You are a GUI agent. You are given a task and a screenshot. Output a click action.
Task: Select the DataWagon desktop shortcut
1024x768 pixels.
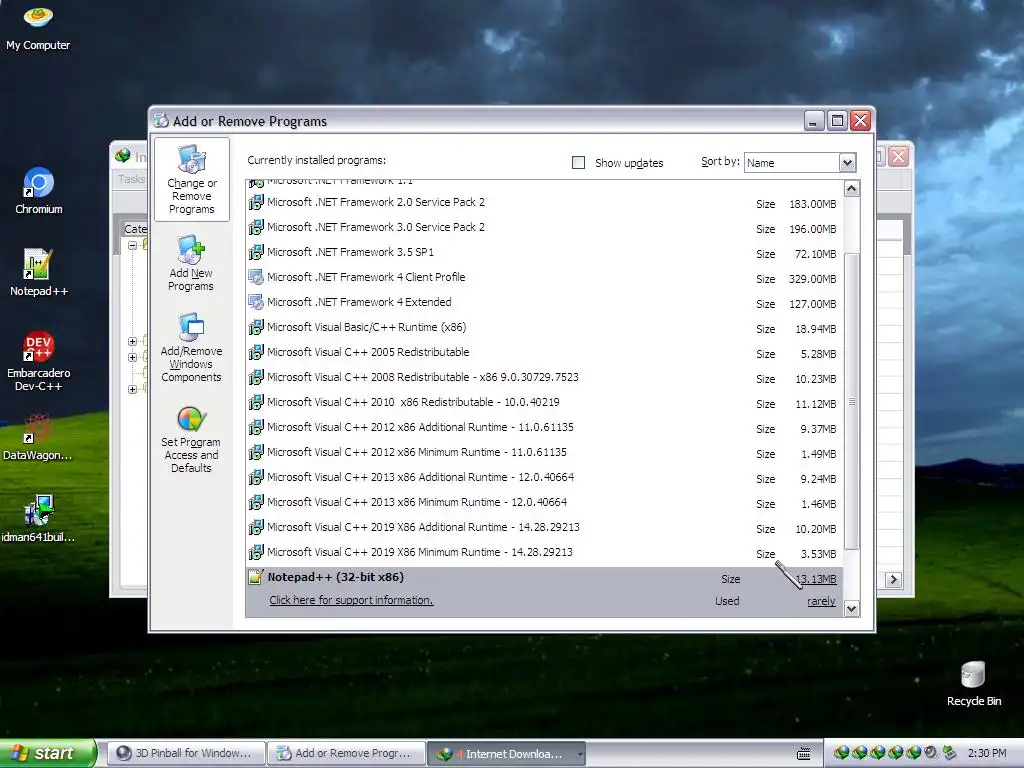tap(38, 438)
